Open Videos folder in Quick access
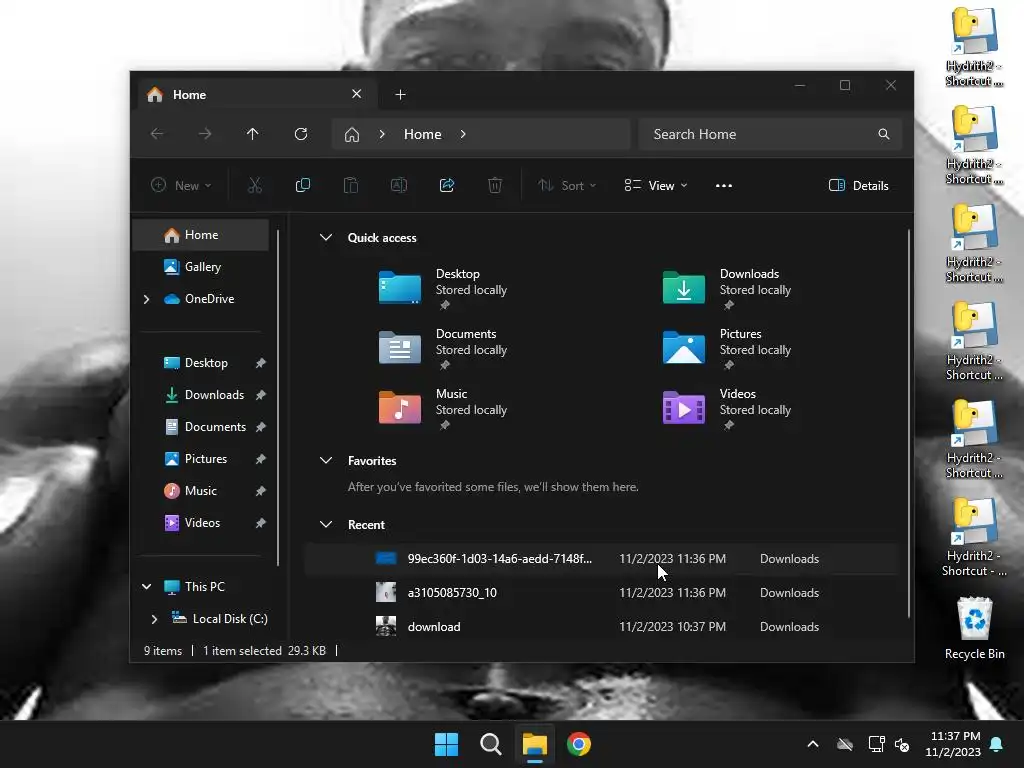The image size is (1024, 768). click(727, 408)
